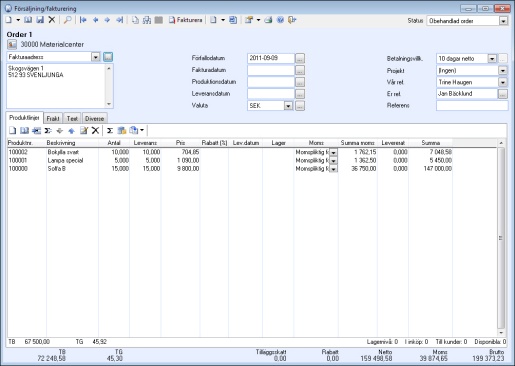Click the new order icon in main toolbar
Viewport: 515px width, 366px height.
click(9, 20)
